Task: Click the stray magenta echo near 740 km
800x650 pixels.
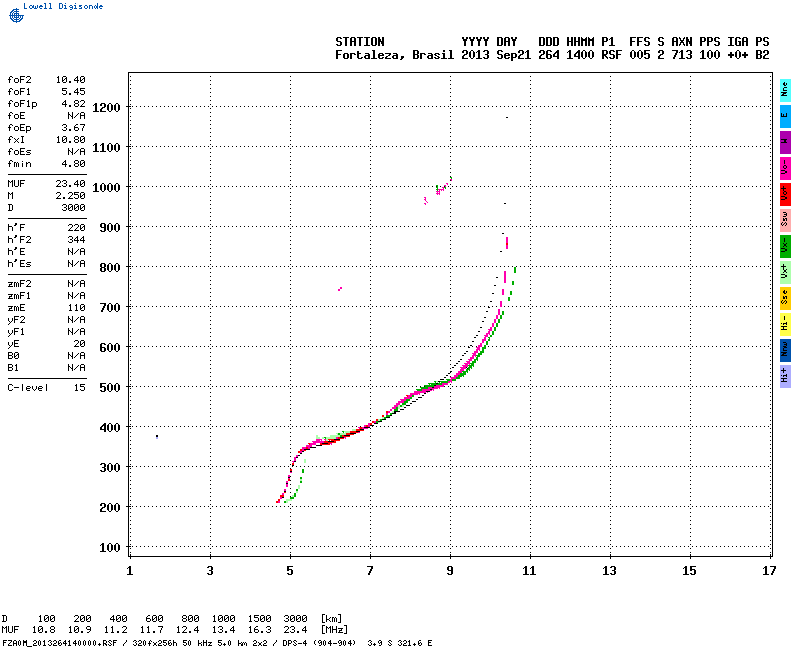Action: coord(340,289)
